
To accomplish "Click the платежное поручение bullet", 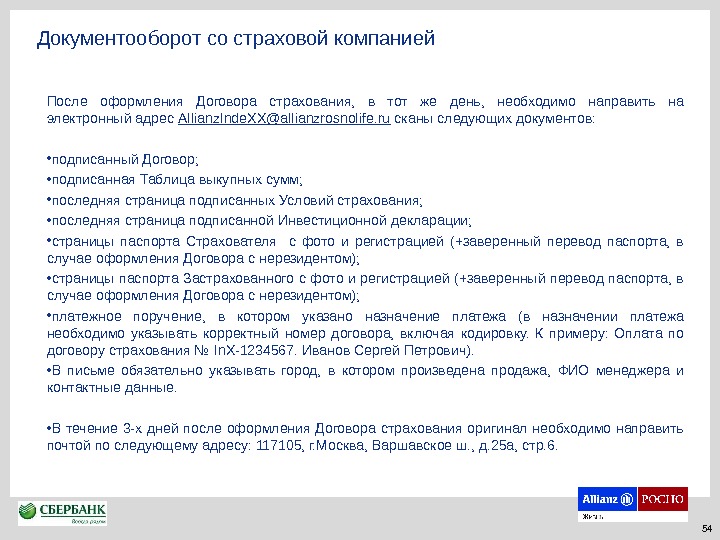I will pos(365,333).
